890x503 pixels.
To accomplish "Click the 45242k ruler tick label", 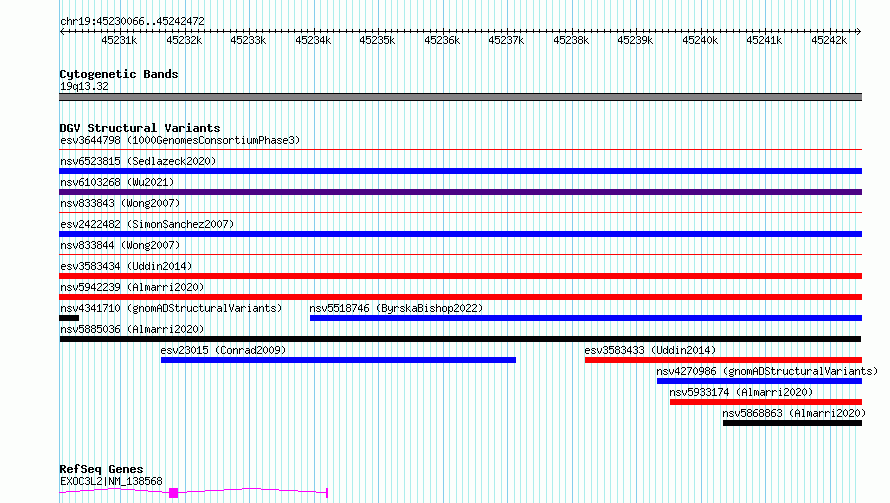I will pyautogui.click(x=829, y=40).
